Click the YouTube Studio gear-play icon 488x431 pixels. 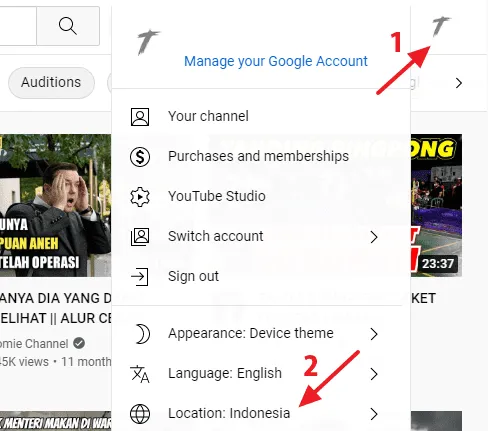[x=140, y=197]
